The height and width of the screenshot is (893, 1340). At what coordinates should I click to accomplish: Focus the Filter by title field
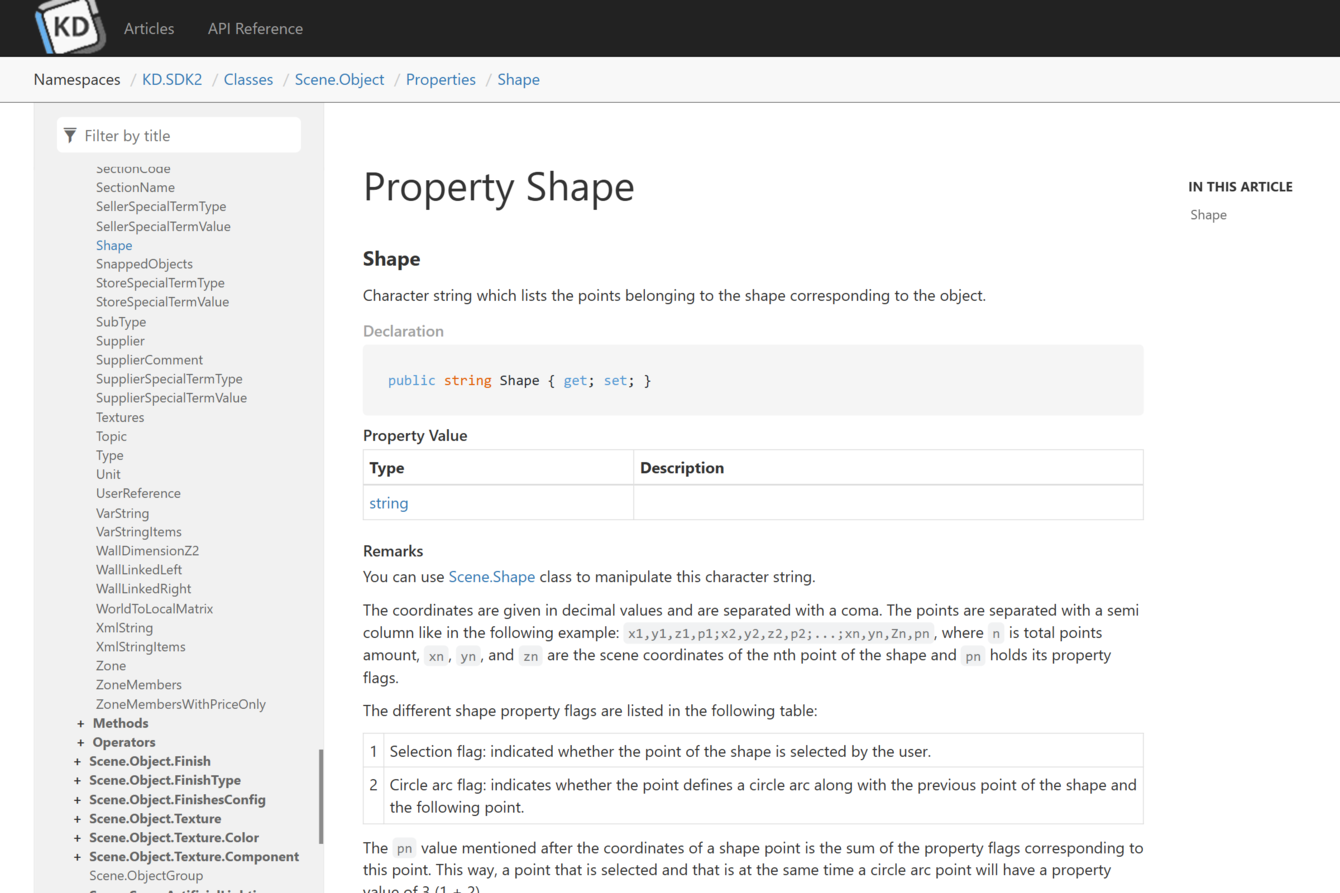[179, 135]
